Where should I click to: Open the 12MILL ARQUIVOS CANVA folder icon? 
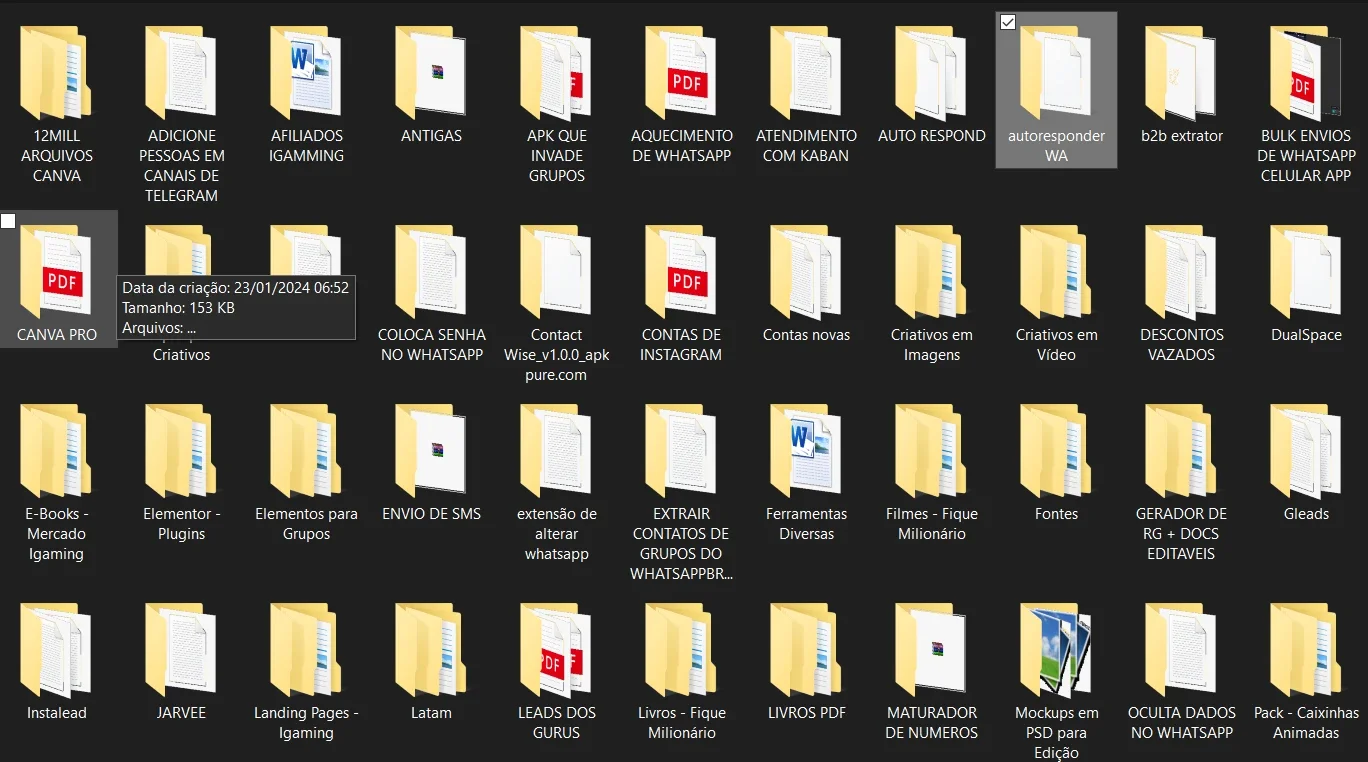pyautogui.click(x=56, y=72)
